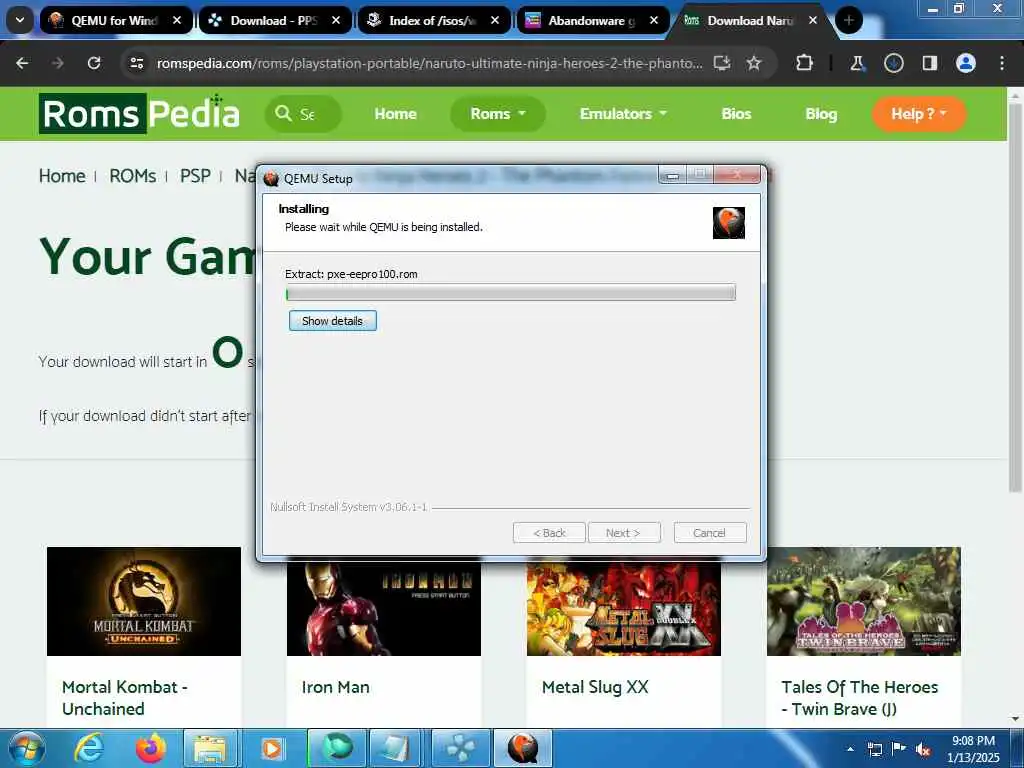This screenshot has width=1024, height=768.
Task: Open the QEMU installer taskbar icon
Action: 523,749
